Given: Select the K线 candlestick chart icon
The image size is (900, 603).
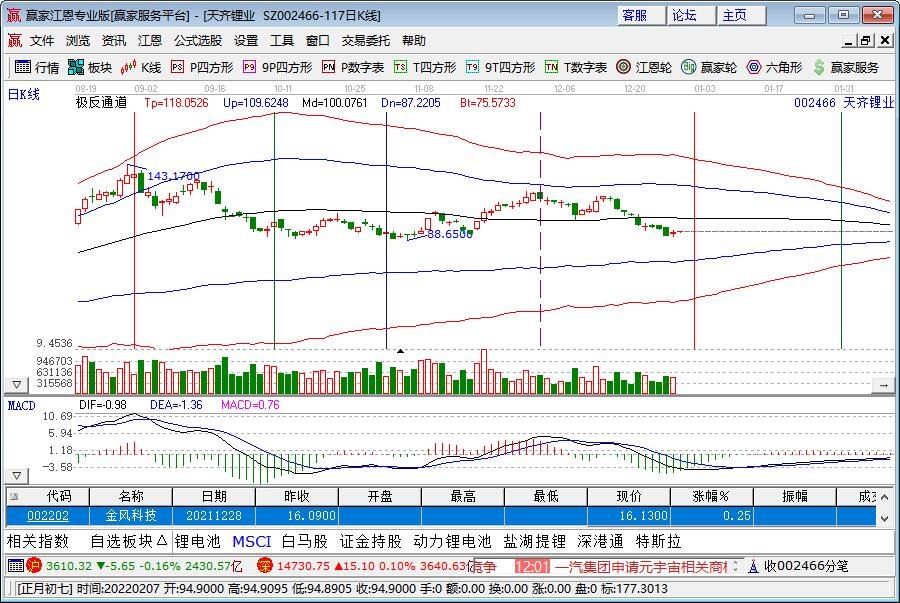Looking at the screenshot, I should click(x=141, y=67).
